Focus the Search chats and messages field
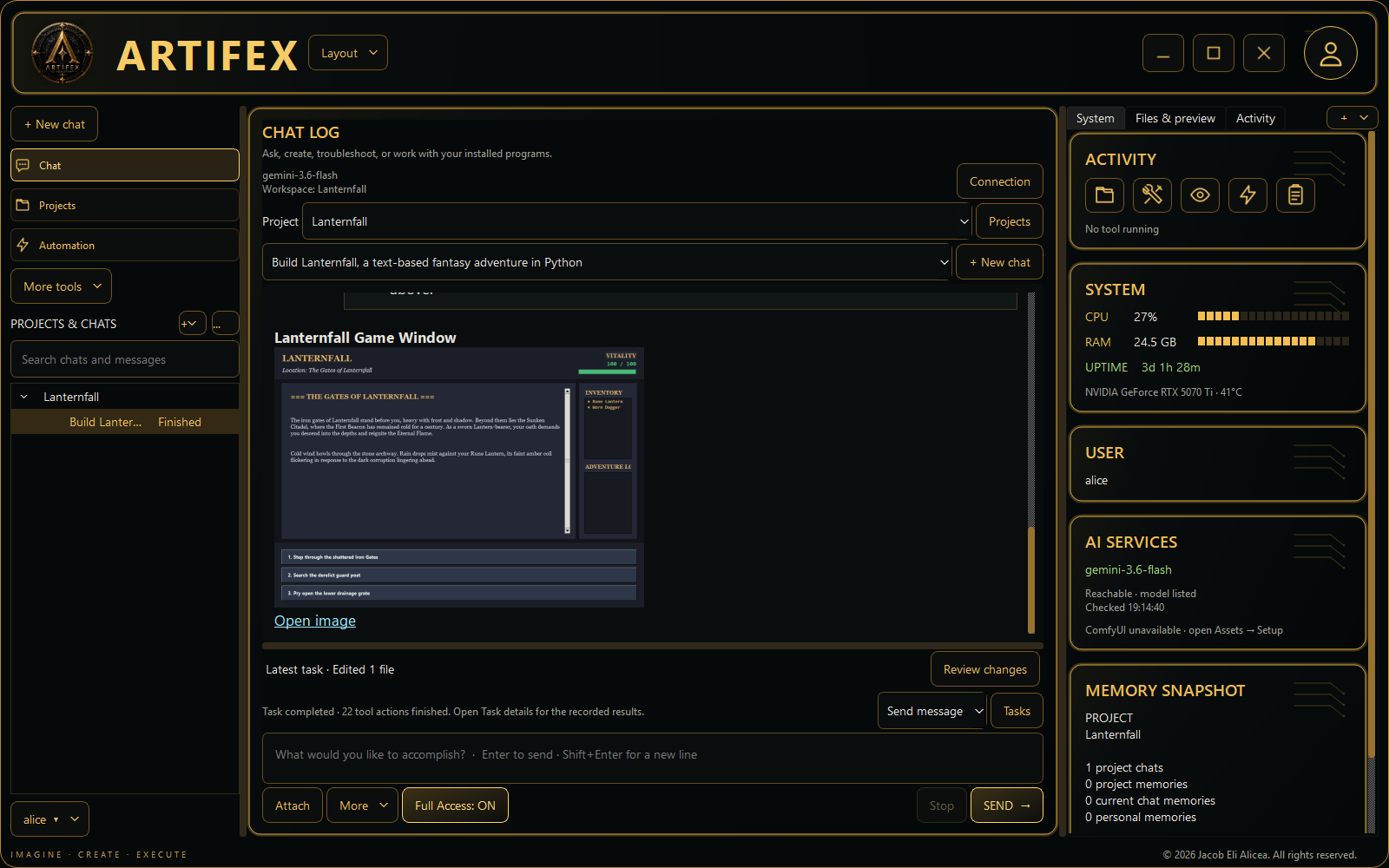 tap(125, 359)
